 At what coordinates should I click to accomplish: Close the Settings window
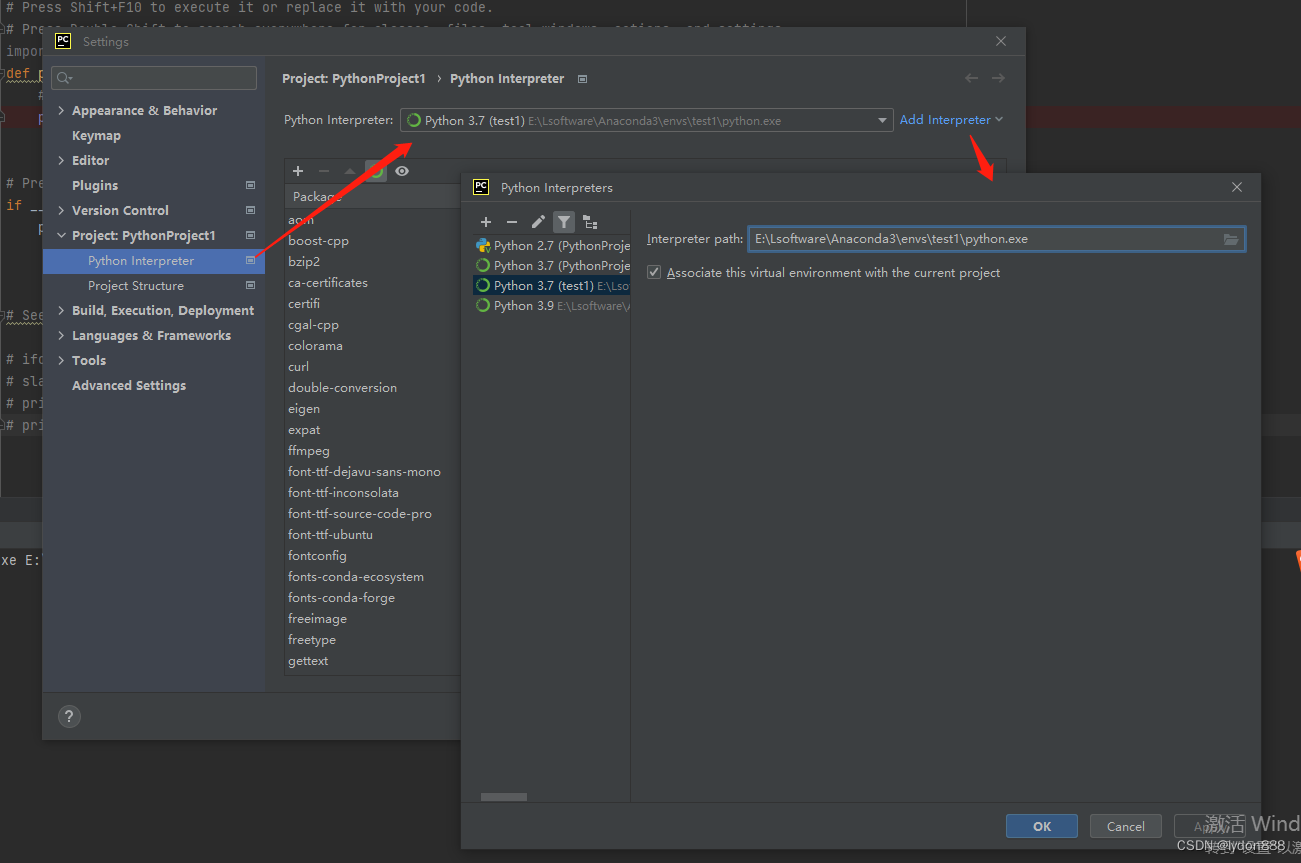1001,41
